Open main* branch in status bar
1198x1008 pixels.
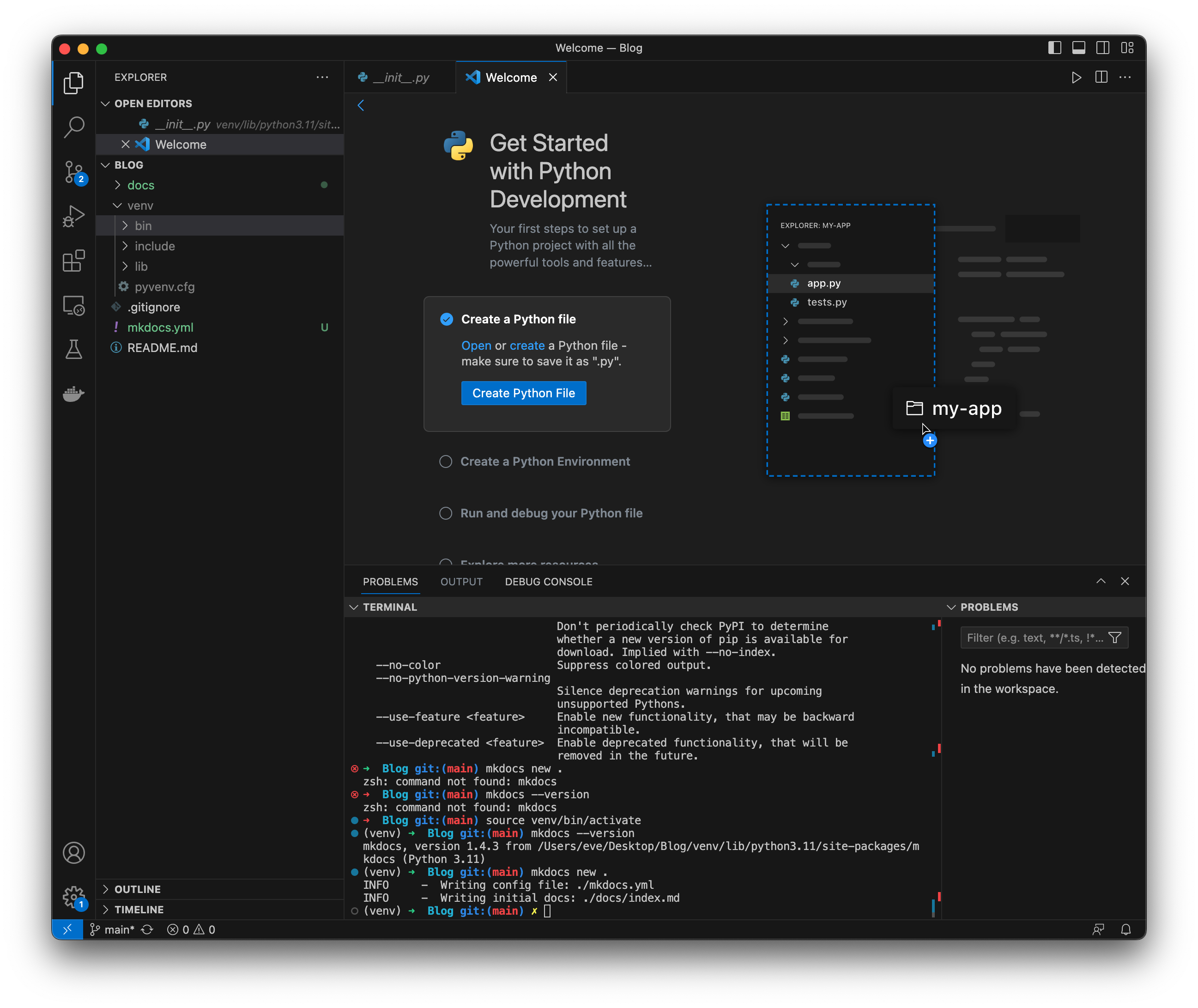tap(113, 930)
